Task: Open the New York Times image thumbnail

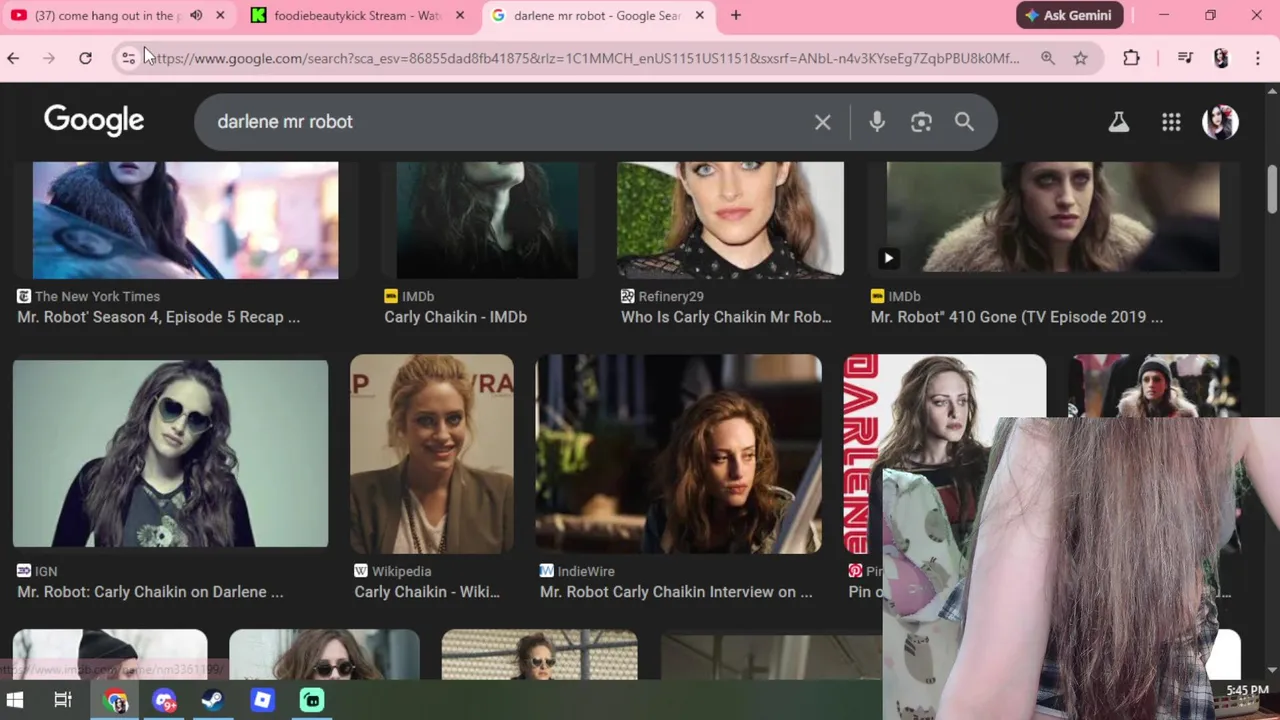Action: (185, 220)
